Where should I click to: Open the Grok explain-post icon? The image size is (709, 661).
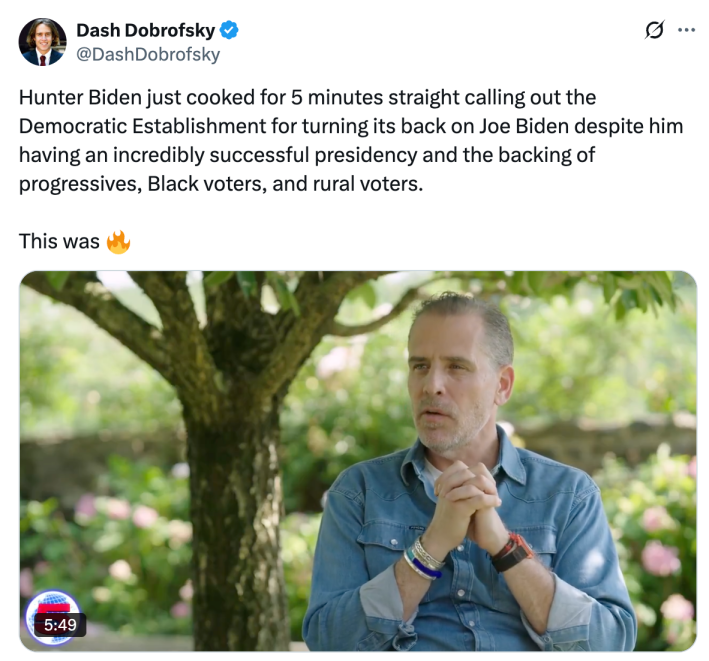654,30
